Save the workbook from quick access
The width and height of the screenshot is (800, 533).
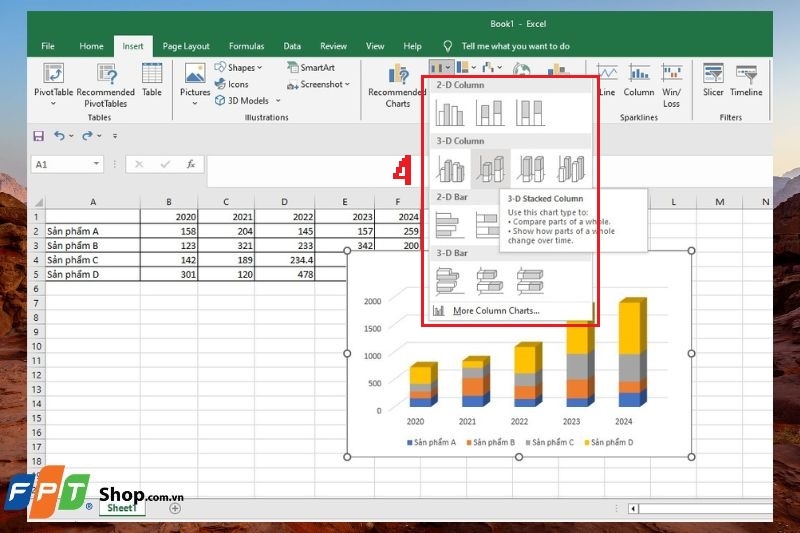(x=38, y=136)
